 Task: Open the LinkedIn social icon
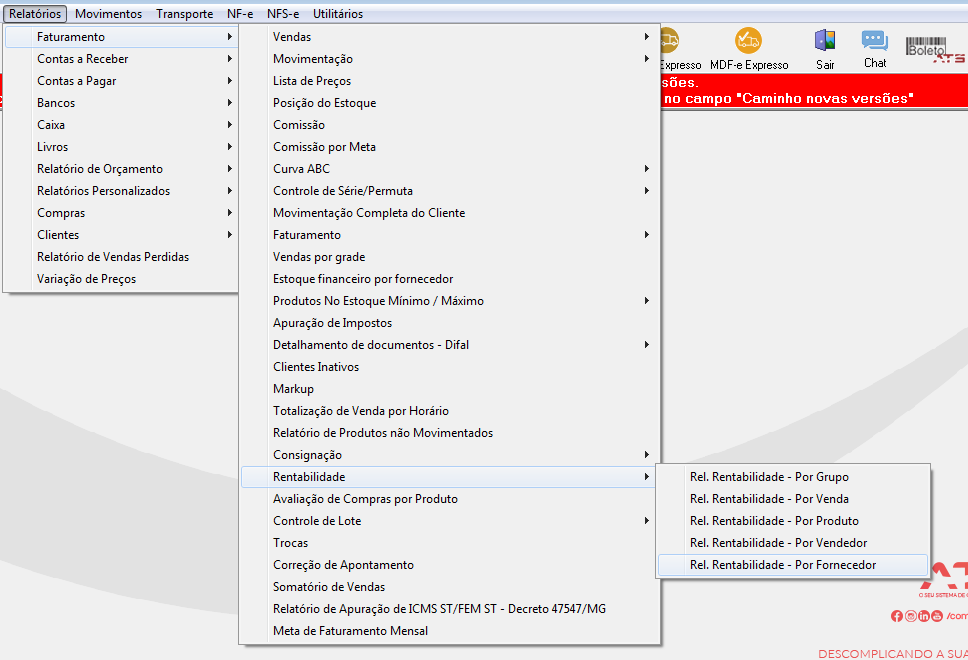(x=924, y=616)
